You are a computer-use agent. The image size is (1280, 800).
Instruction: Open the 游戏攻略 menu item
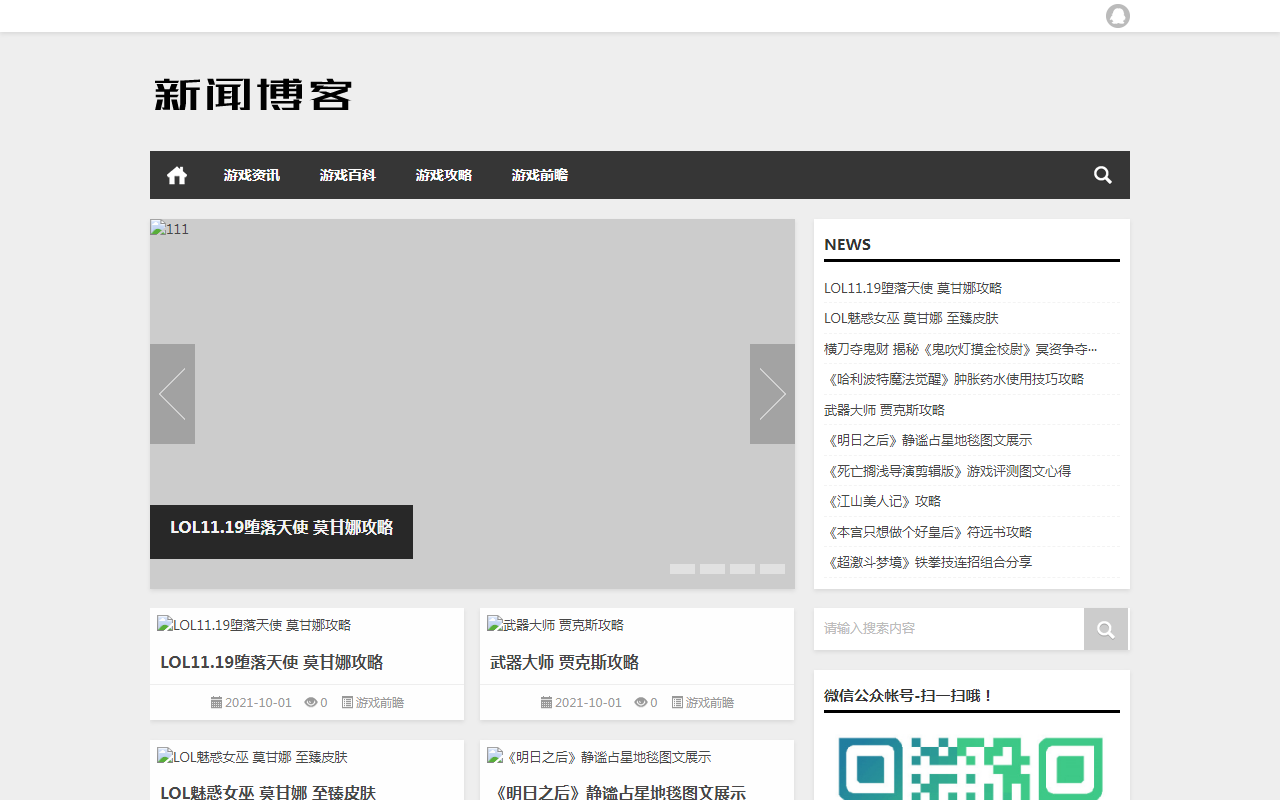coord(444,175)
